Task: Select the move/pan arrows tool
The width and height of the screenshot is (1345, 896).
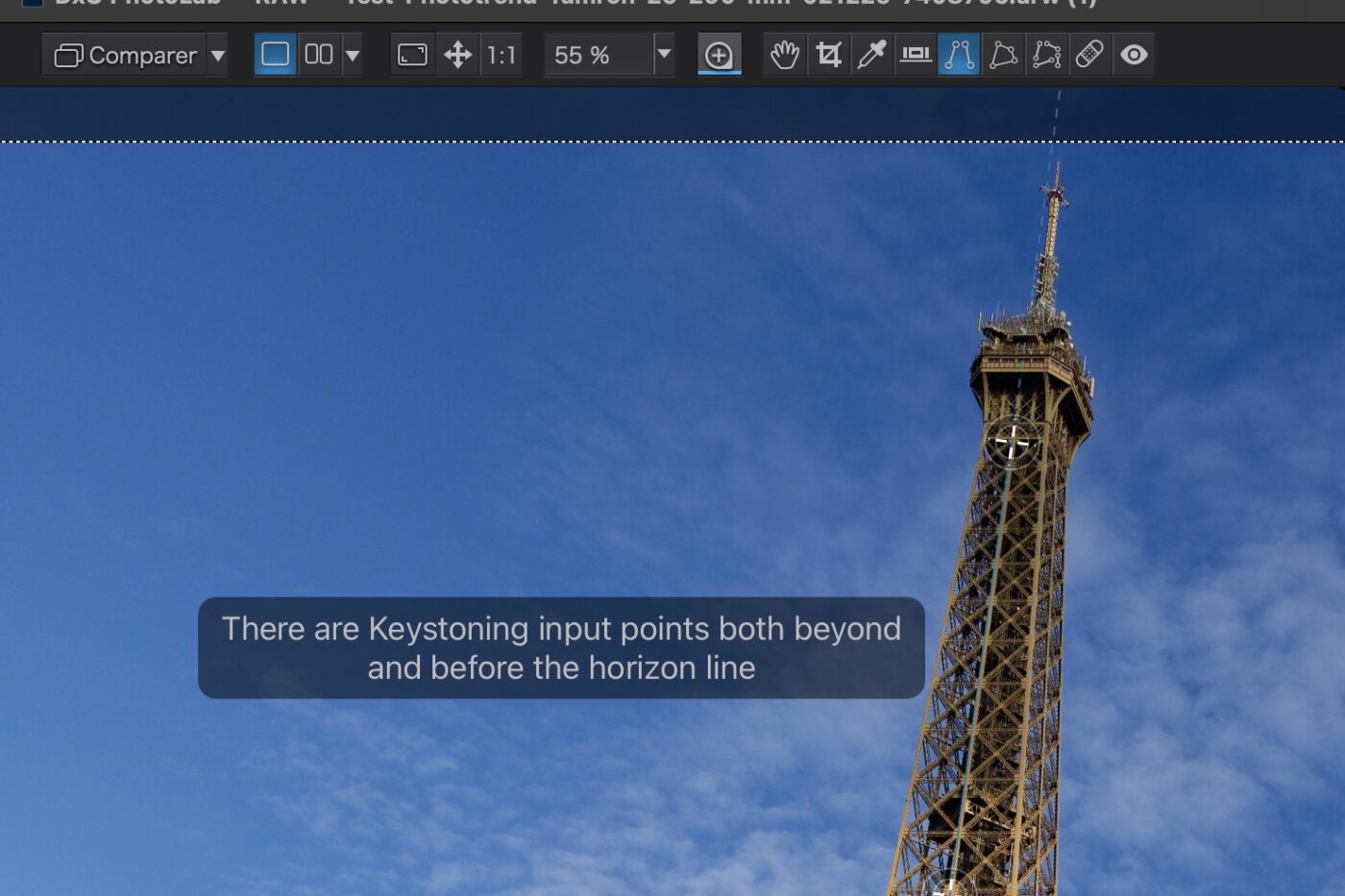Action: click(457, 55)
